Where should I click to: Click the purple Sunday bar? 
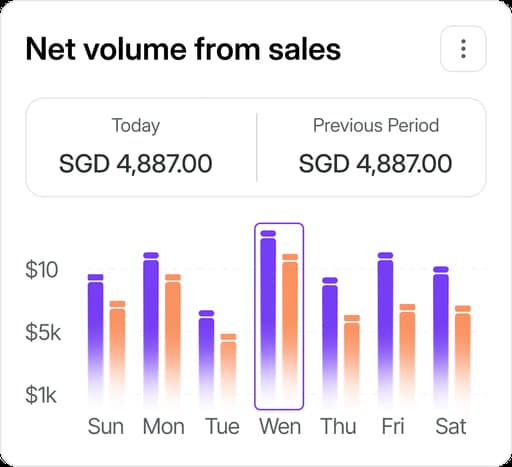[x=96, y=341]
